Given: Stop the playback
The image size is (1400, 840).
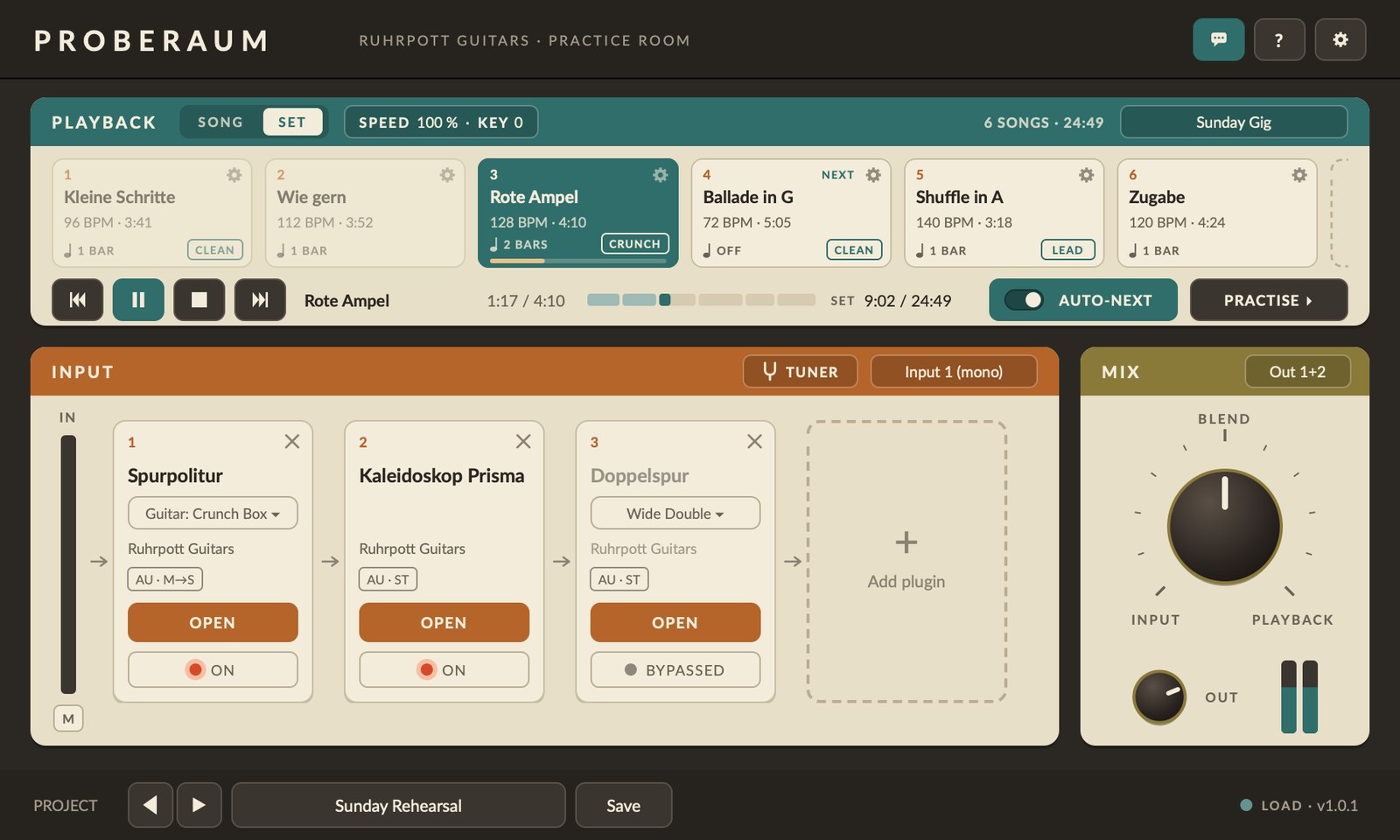Looking at the screenshot, I should tap(199, 300).
